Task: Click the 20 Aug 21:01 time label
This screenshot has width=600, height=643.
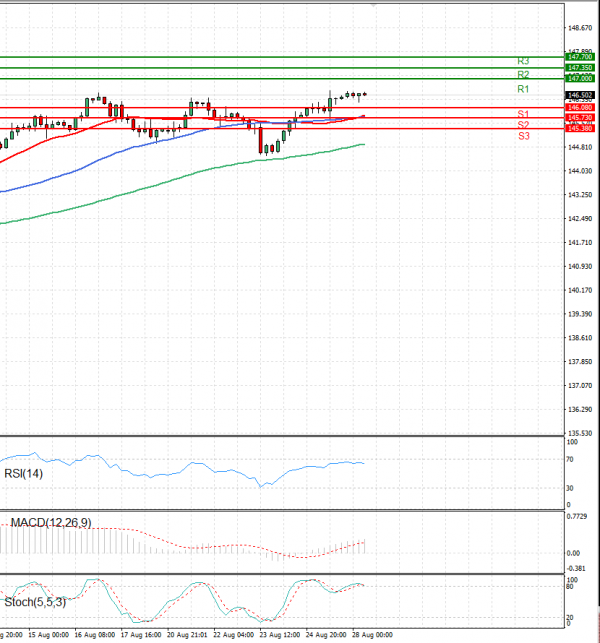Action: tap(187, 635)
